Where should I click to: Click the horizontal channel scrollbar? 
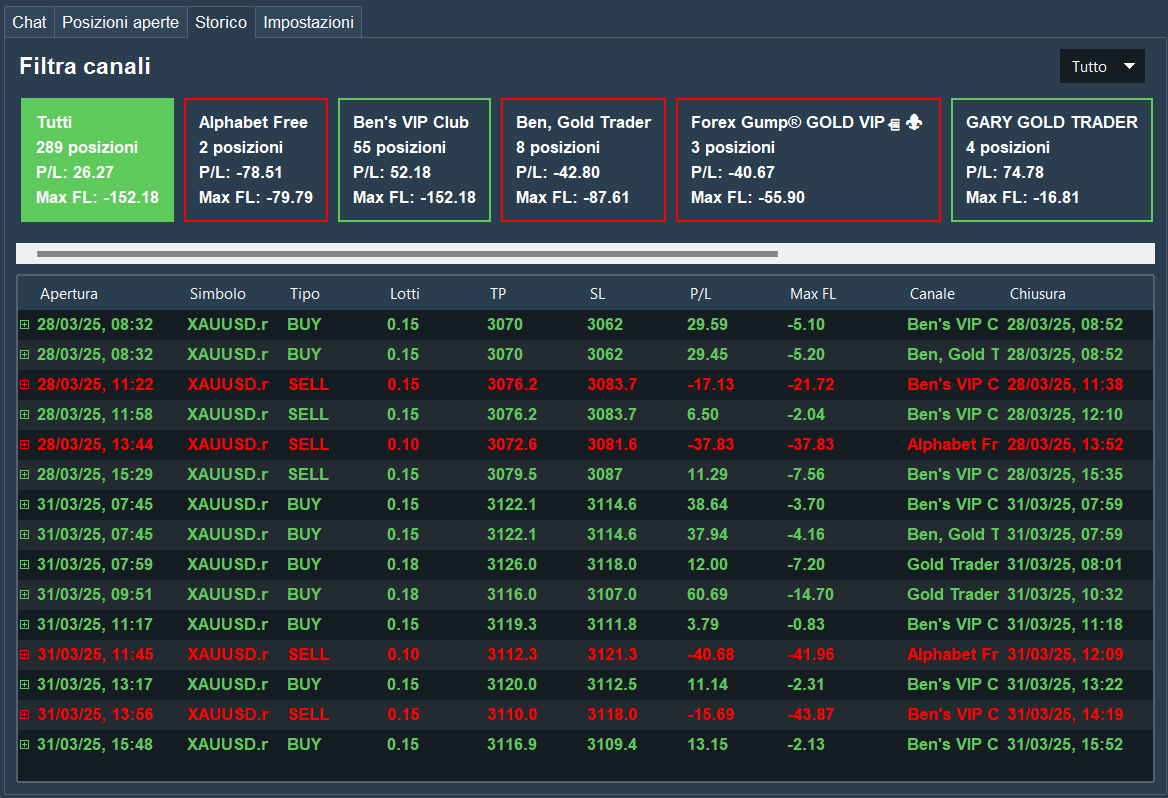coord(407,254)
